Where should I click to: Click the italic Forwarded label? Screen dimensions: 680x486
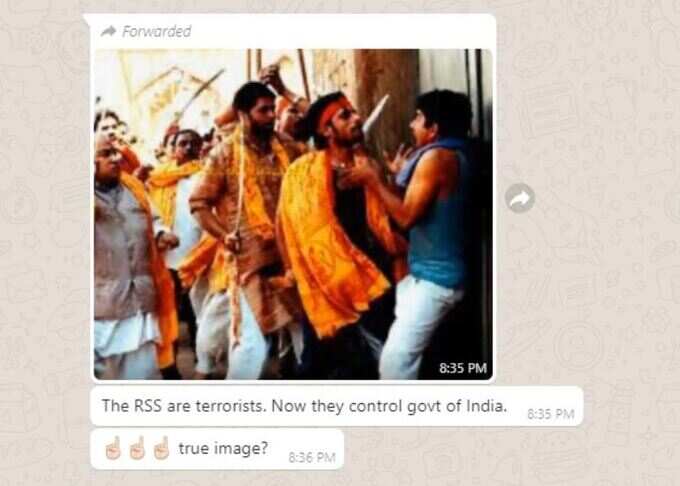coord(157,31)
